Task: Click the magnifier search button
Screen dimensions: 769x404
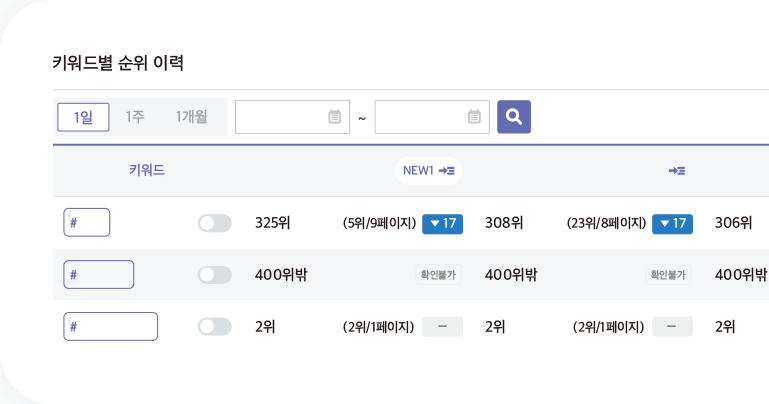Action: (x=513, y=117)
